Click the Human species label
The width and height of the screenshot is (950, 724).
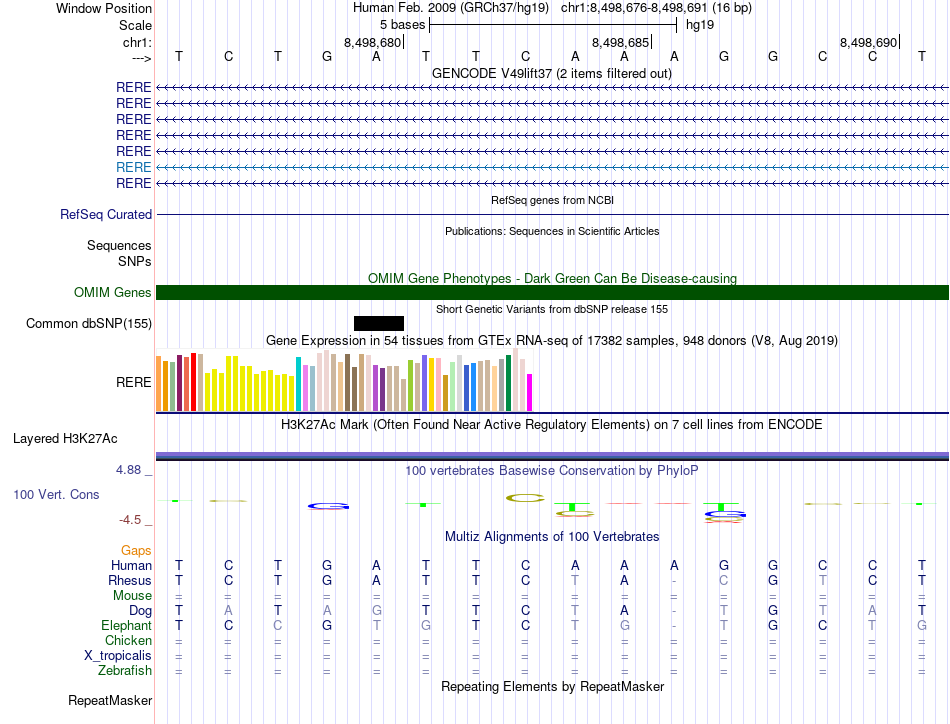pos(131,565)
